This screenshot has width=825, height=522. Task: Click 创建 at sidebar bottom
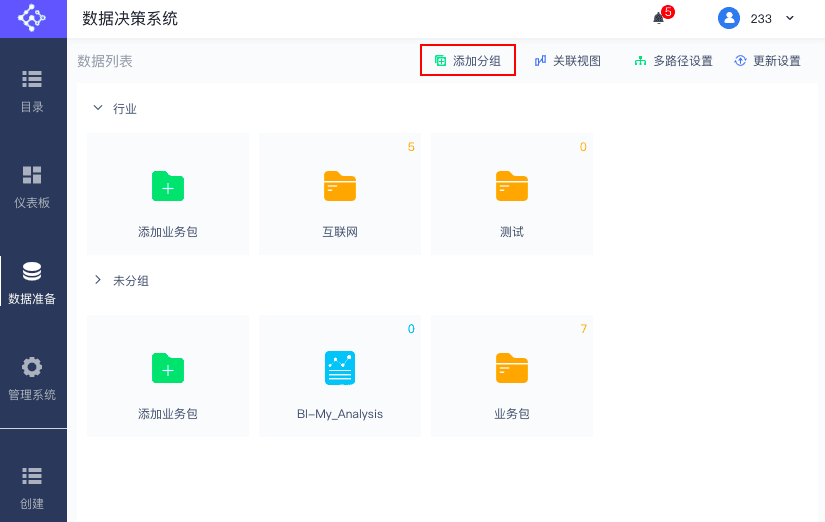(x=32, y=489)
